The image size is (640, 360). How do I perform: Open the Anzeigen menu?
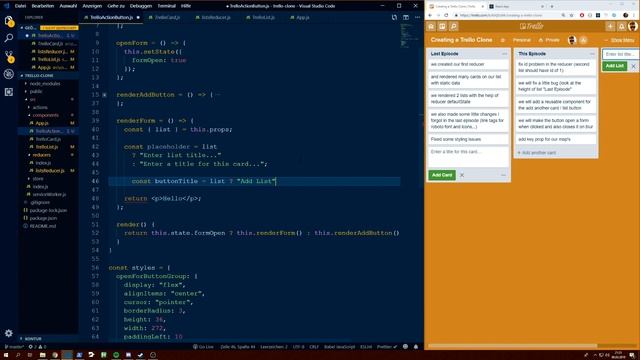pyautogui.click(x=92, y=6)
